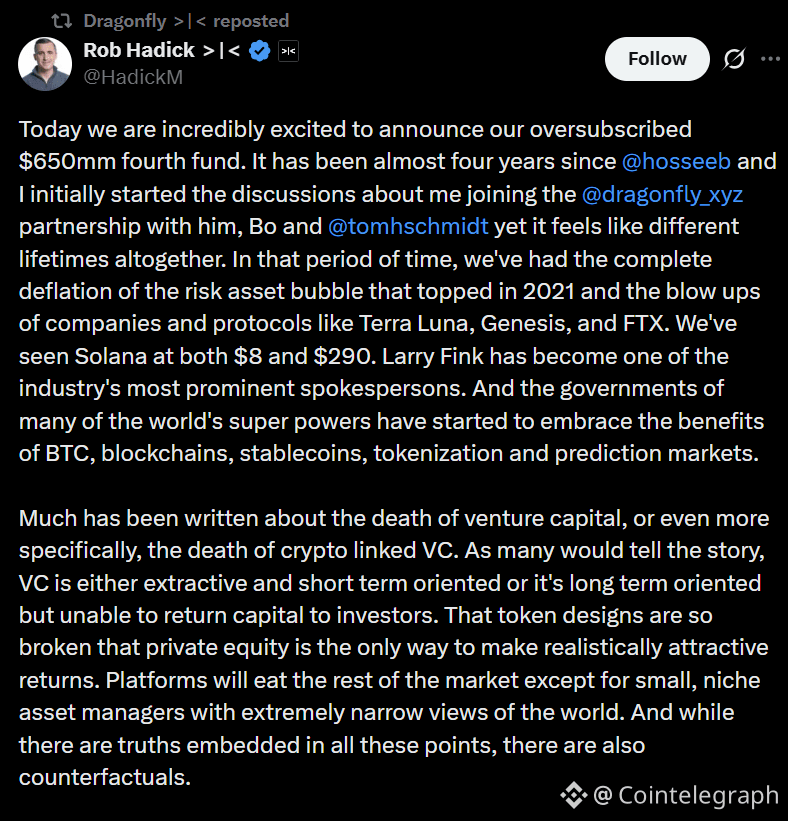Open the three-dot more options menu
The width and height of the screenshot is (788, 821).
point(770,59)
